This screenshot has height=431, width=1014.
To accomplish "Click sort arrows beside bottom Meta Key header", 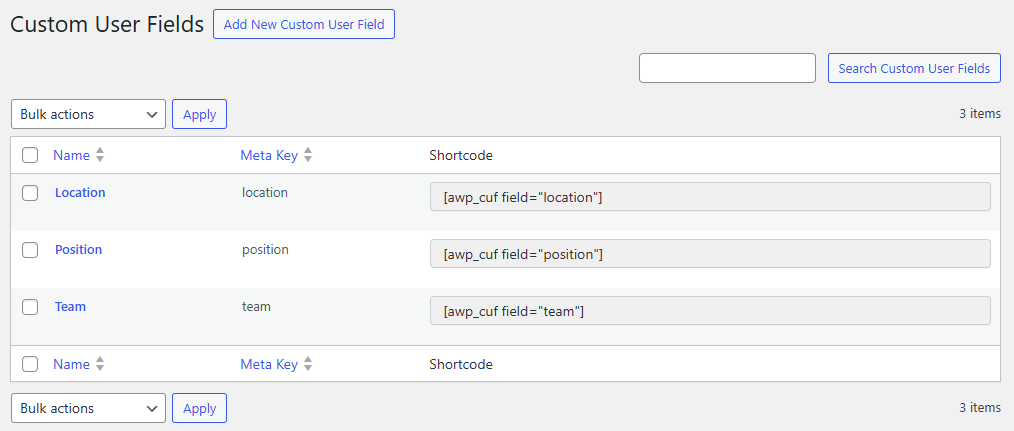I will tap(308, 365).
